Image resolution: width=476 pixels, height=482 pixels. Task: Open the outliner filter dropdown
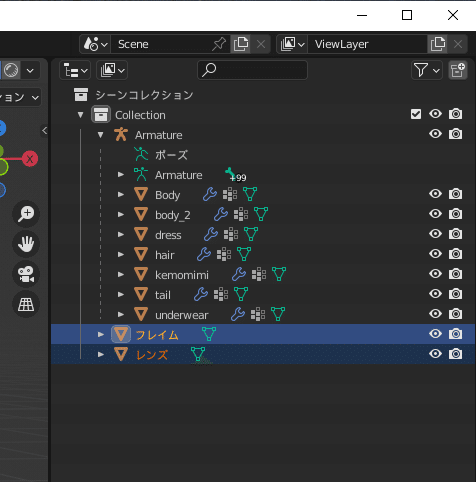point(427,70)
